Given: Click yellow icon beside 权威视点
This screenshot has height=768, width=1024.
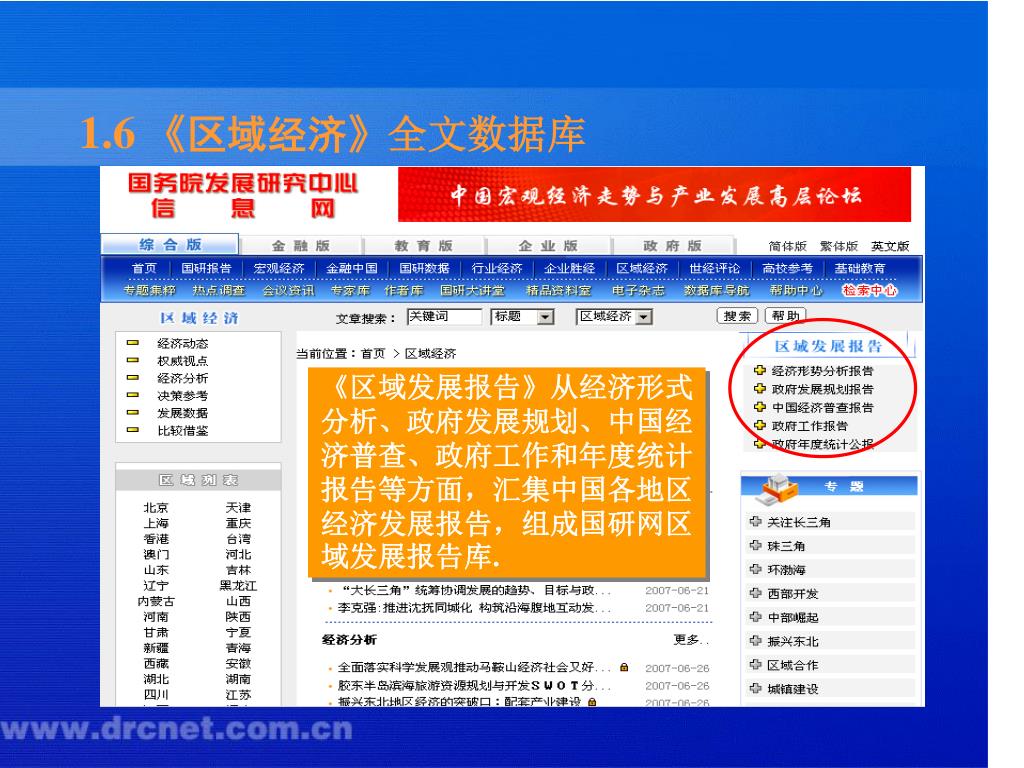Looking at the screenshot, I should pos(133,360).
